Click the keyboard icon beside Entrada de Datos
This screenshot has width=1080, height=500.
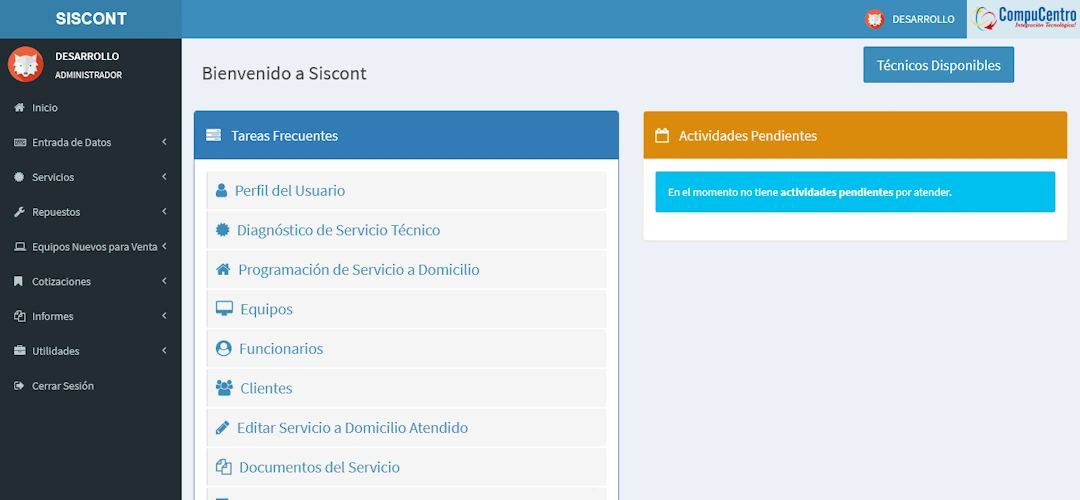tap(19, 143)
